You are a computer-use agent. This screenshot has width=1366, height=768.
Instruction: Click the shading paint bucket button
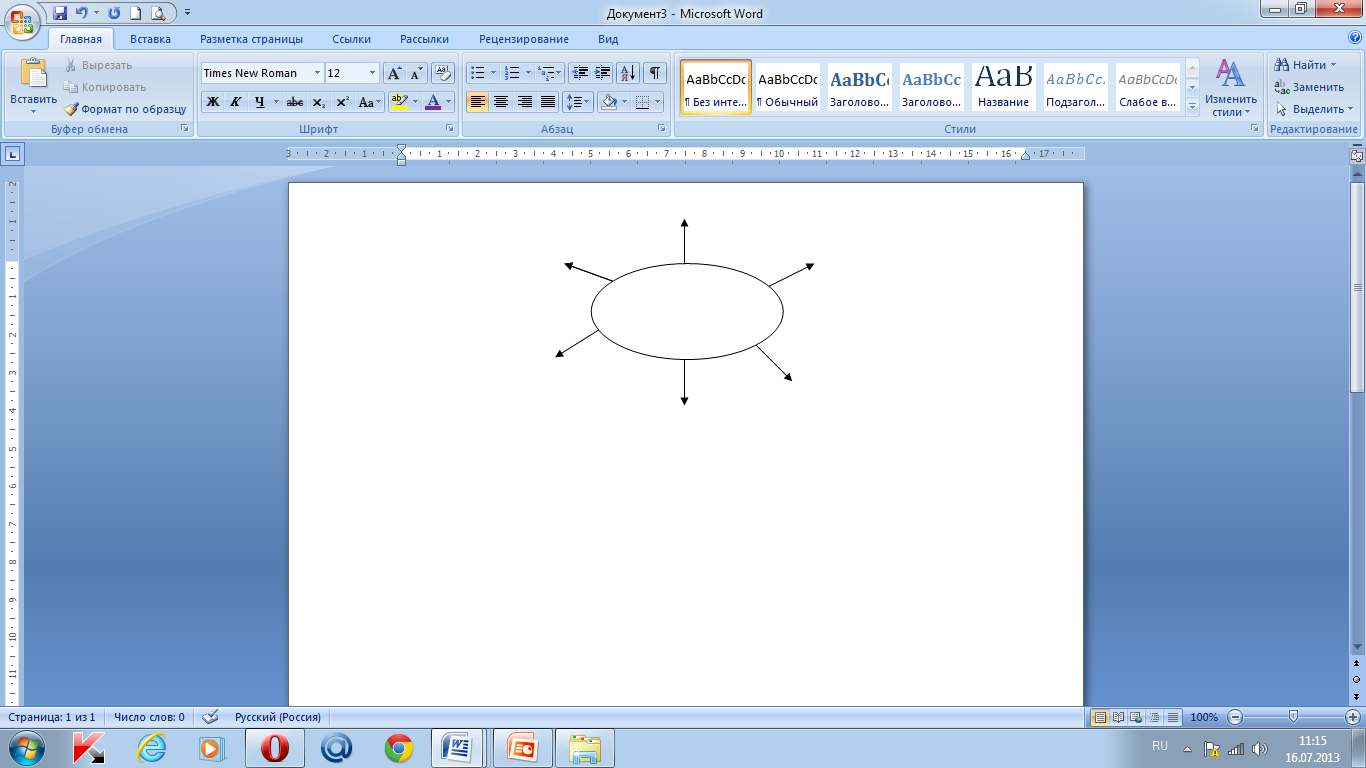click(x=608, y=102)
